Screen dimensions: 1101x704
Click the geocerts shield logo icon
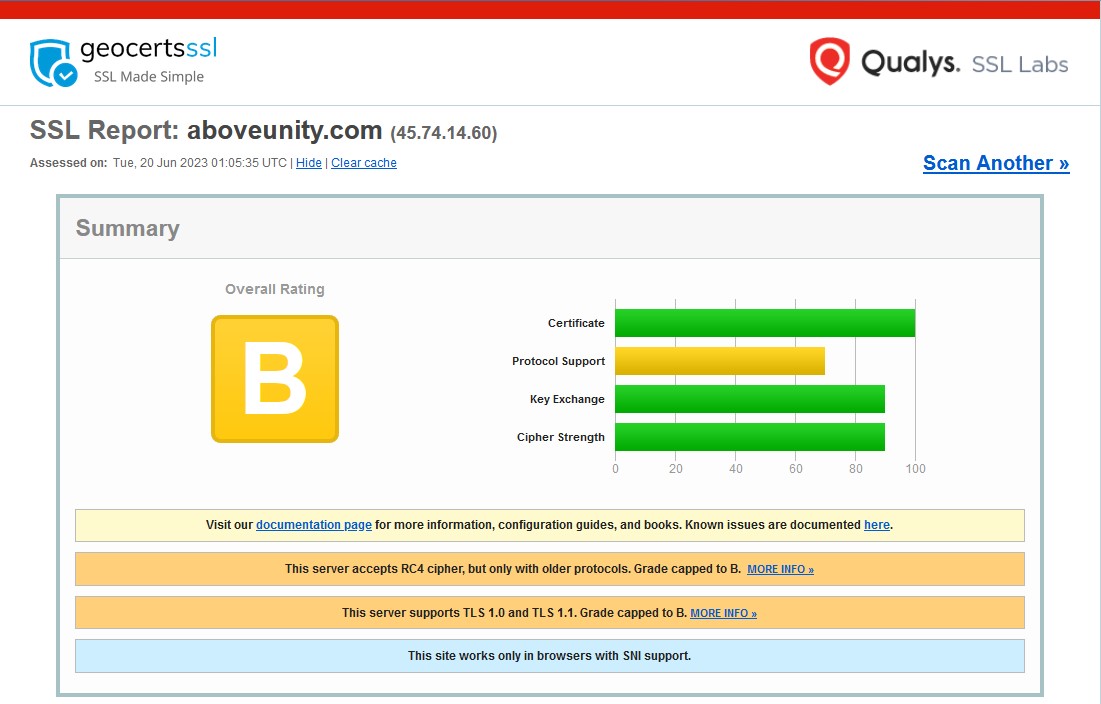coord(53,63)
